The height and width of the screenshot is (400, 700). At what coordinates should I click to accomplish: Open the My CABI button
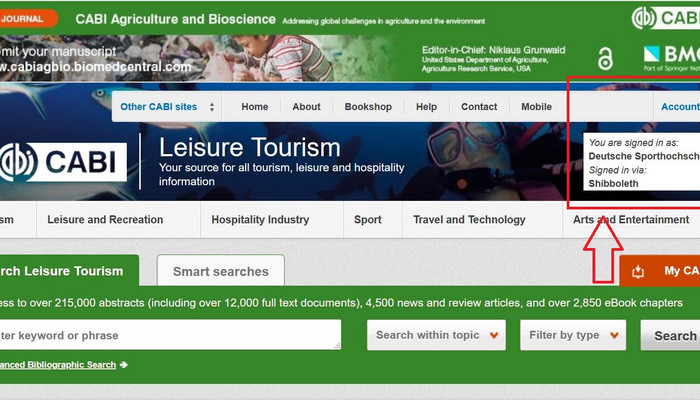pyautogui.click(x=660, y=271)
